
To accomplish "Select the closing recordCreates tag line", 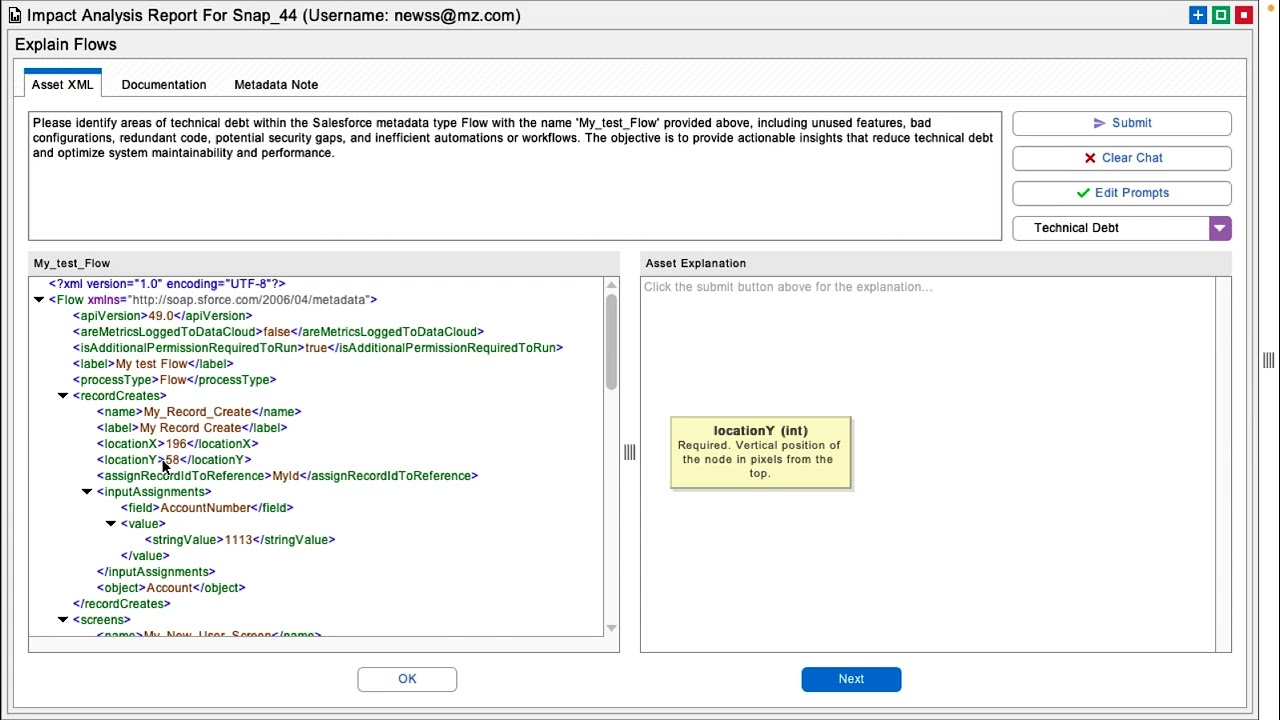I will pos(121,604).
